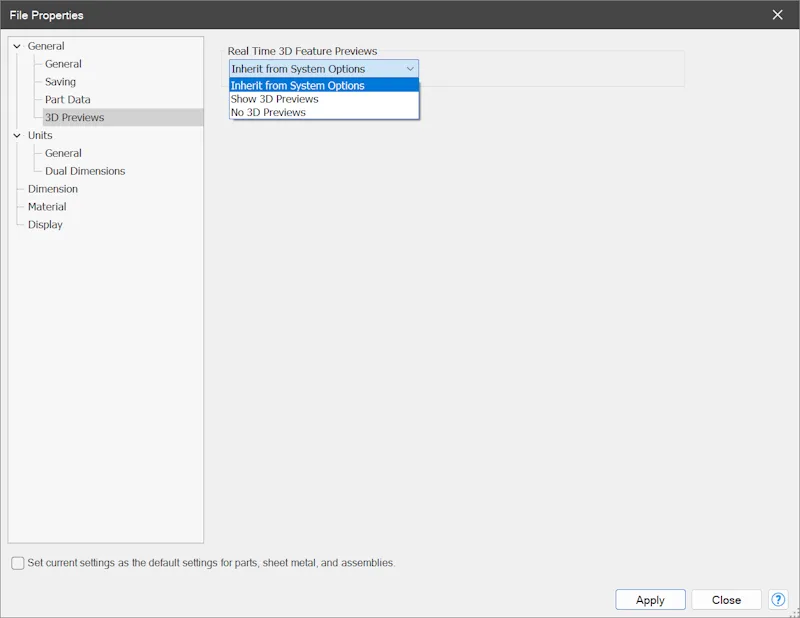The width and height of the screenshot is (800, 618).
Task: Open the Part Data settings page
Action: coord(67,100)
